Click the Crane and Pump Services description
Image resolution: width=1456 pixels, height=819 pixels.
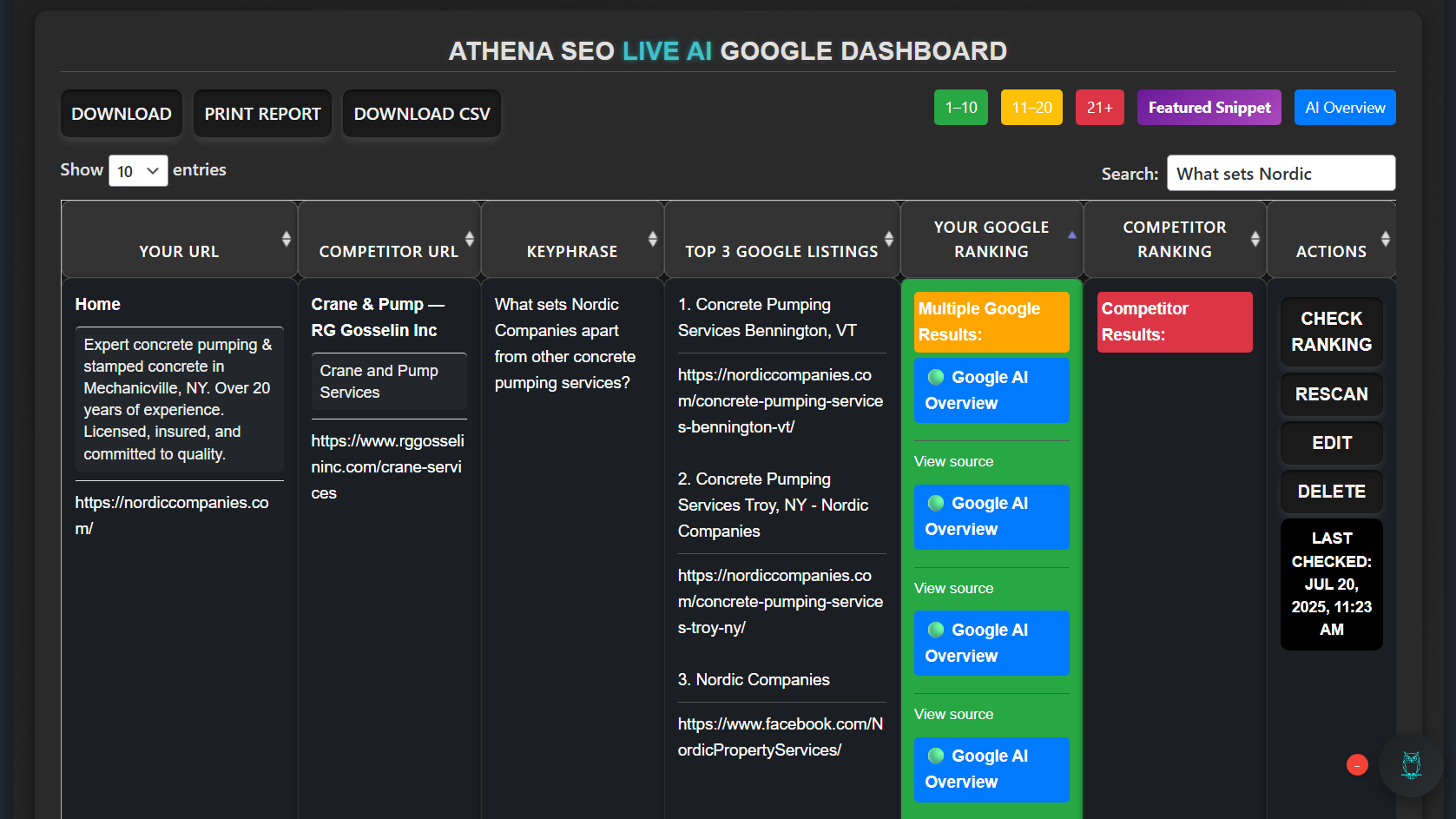pos(389,382)
